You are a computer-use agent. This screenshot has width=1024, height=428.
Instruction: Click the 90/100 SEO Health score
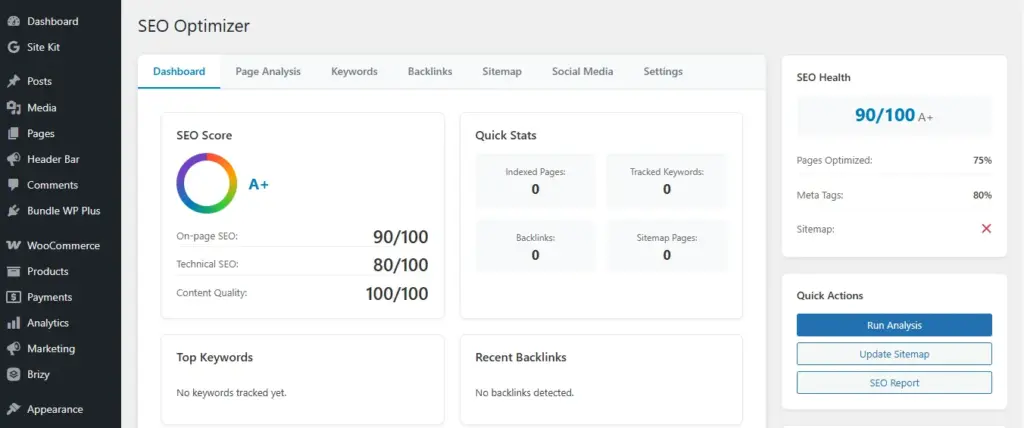[885, 116]
